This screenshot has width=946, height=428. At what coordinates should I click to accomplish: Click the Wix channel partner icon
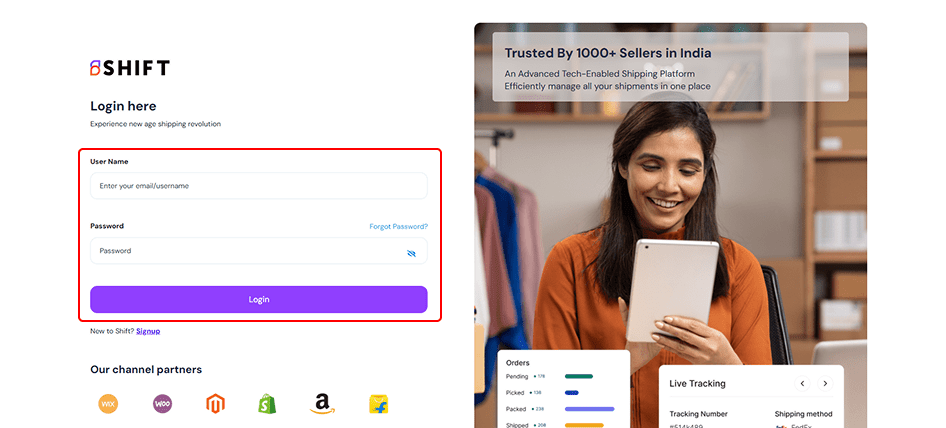(x=108, y=403)
